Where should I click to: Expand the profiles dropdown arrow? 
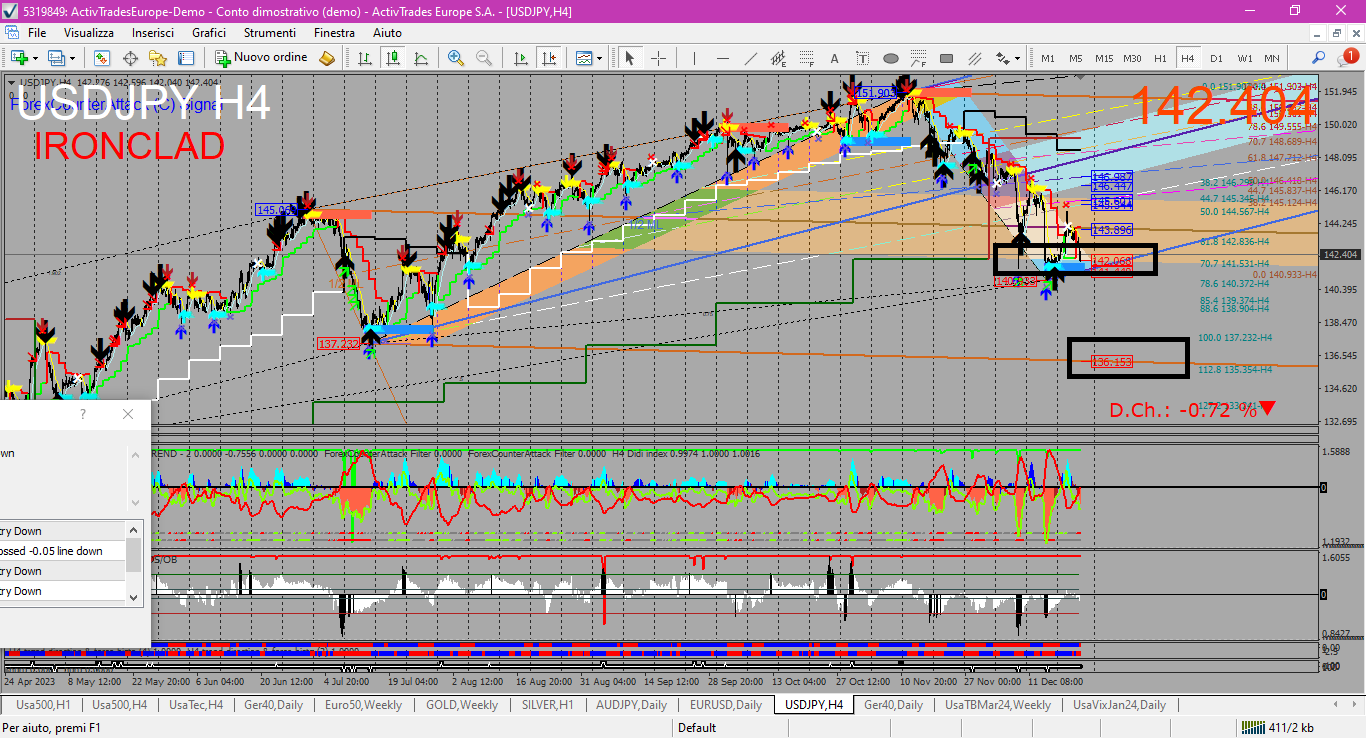(x=72, y=58)
